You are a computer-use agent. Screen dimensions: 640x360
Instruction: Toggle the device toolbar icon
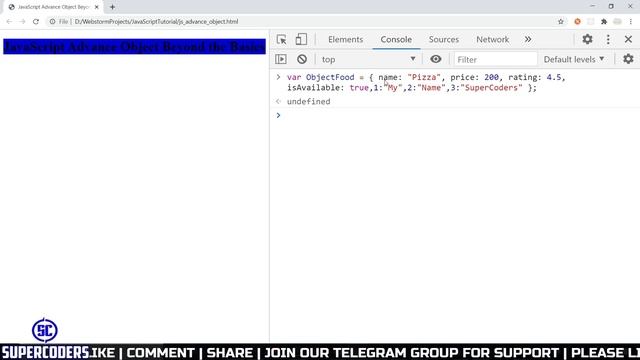click(x=301, y=39)
